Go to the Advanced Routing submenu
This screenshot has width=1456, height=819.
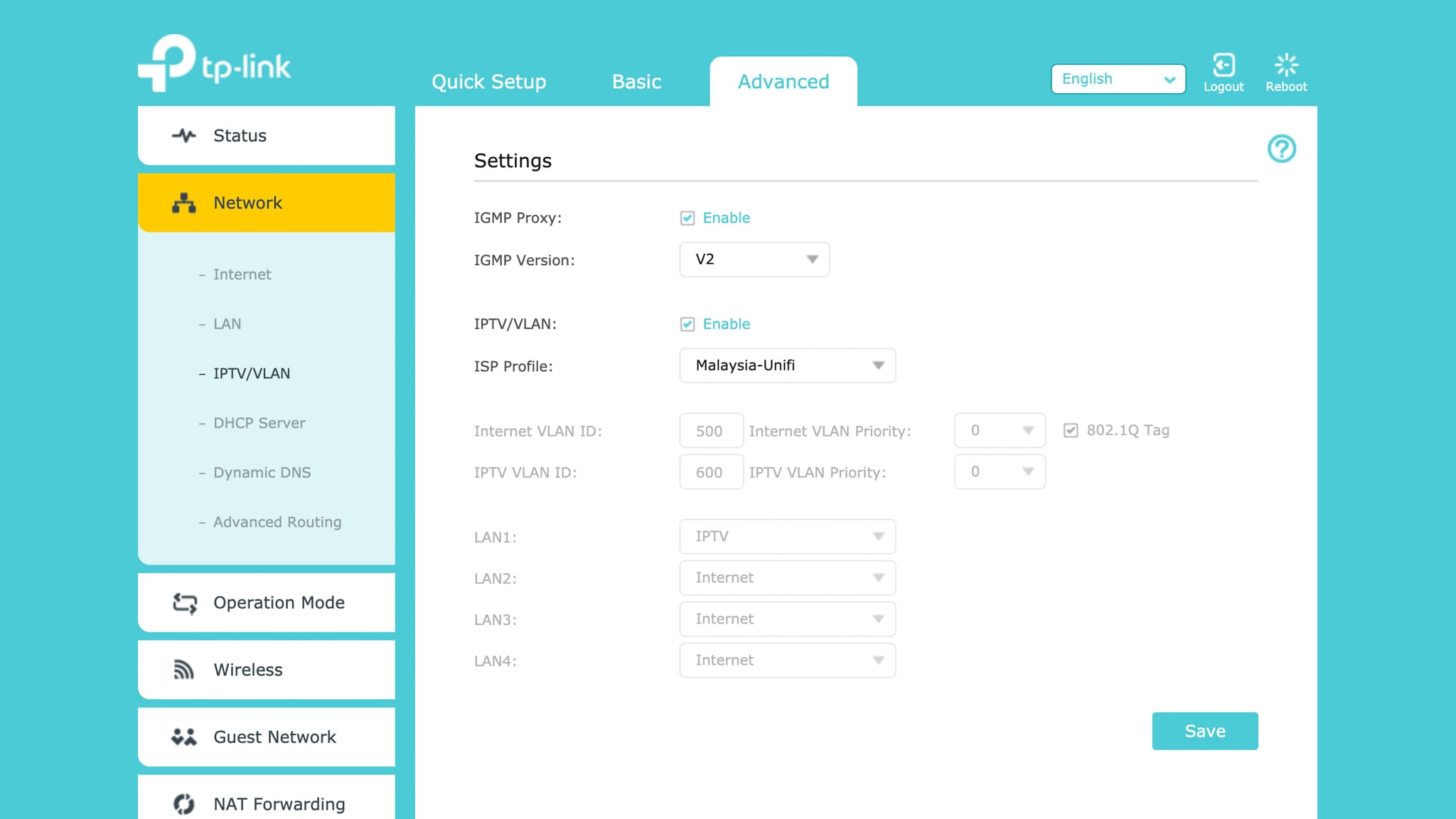[x=277, y=523]
